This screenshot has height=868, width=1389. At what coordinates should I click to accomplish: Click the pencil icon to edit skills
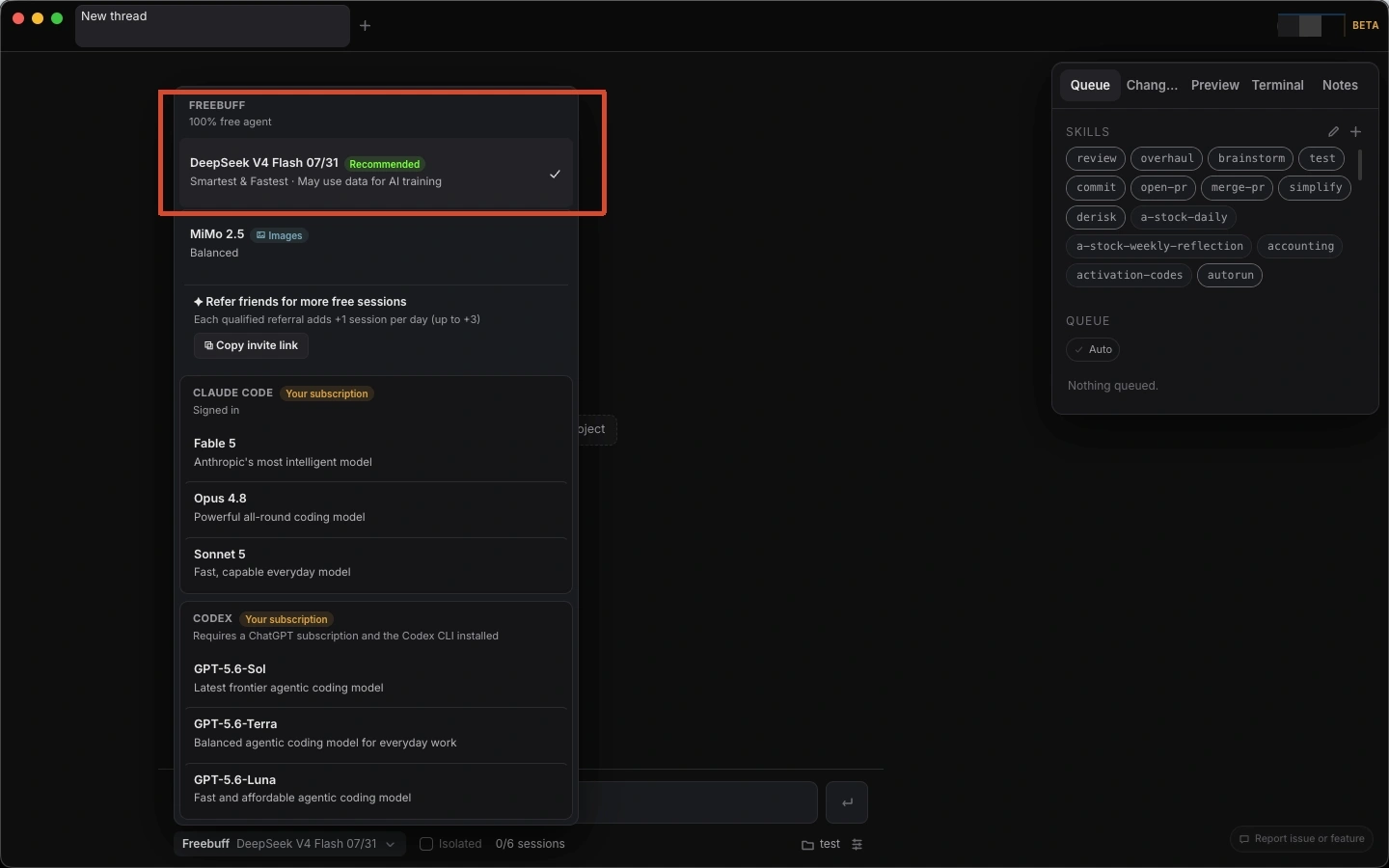tap(1333, 132)
